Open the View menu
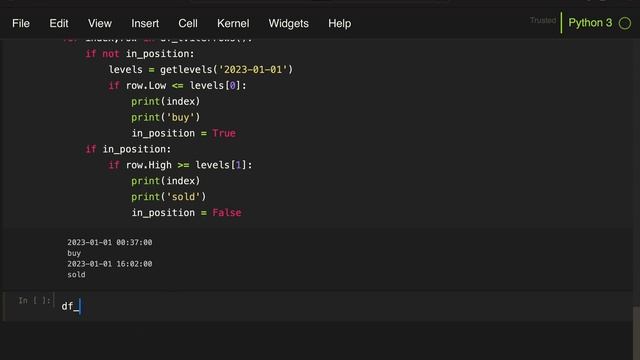Viewport: 640px width, 360px height. [x=100, y=24]
